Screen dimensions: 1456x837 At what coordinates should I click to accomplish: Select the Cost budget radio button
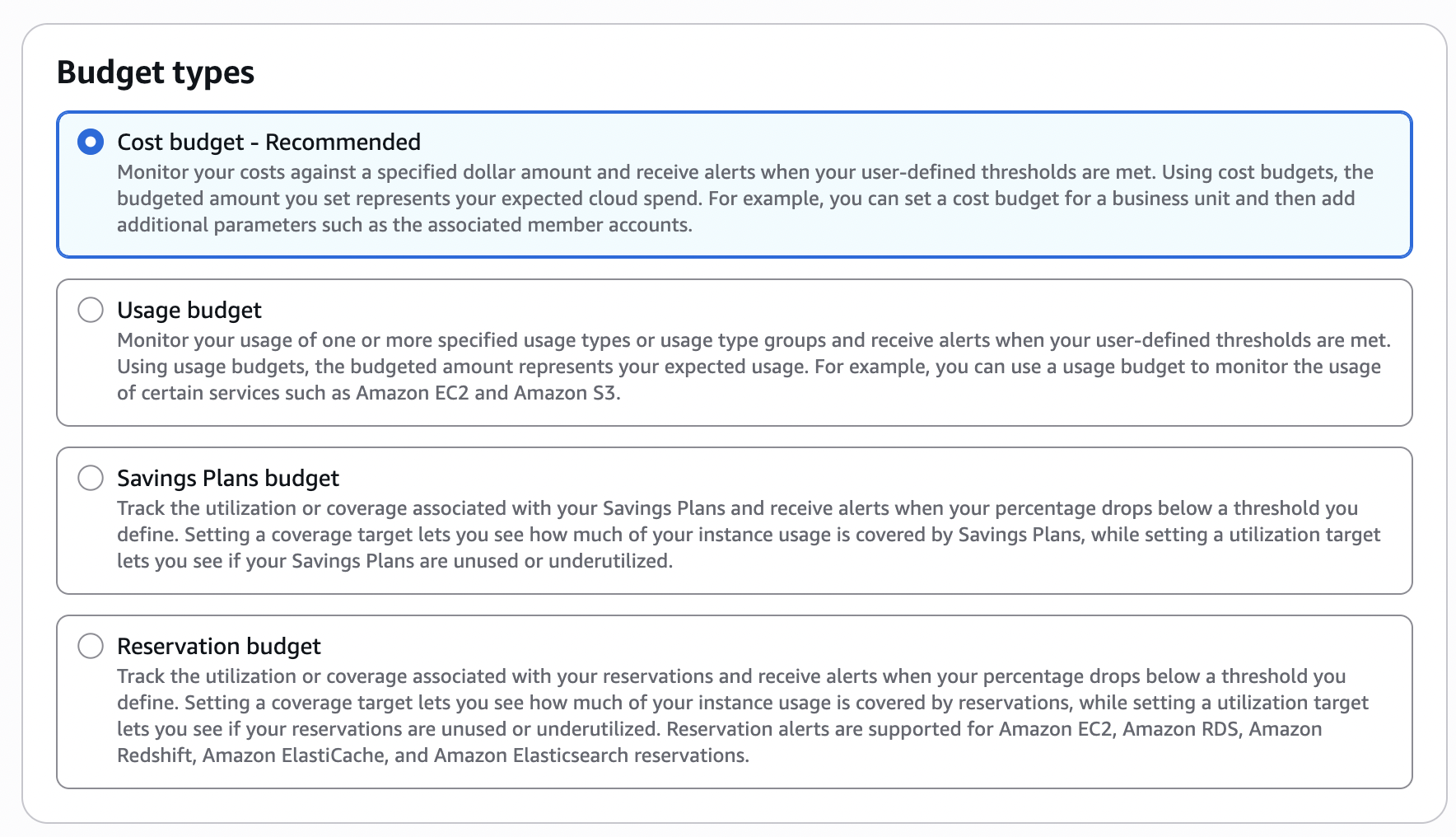pyautogui.click(x=91, y=142)
